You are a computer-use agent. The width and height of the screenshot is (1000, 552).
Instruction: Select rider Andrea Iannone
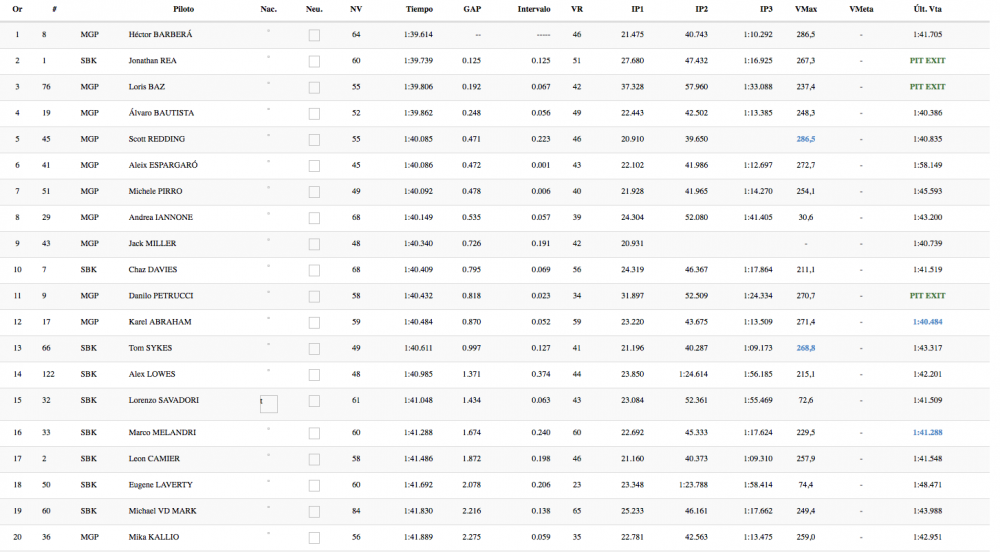coord(160,217)
